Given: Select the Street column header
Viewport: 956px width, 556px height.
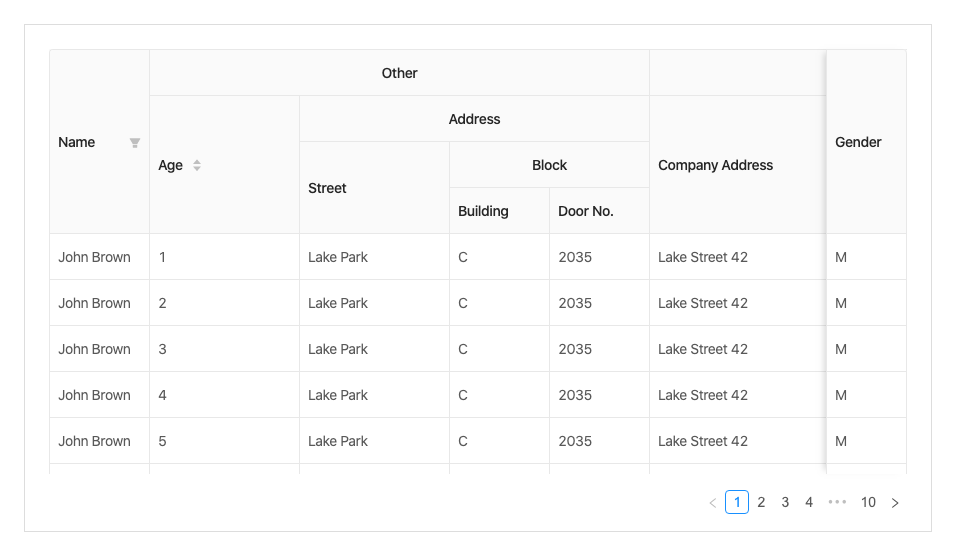Looking at the screenshot, I should pyautogui.click(x=328, y=188).
